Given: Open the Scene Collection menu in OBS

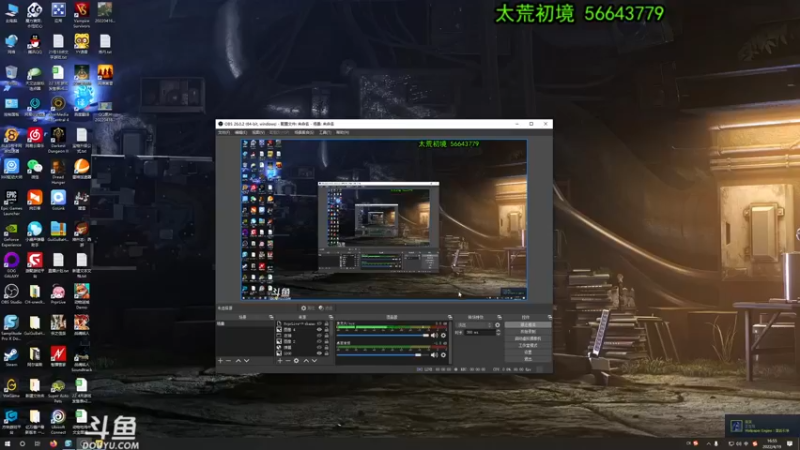Looking at the screenshot, I should tap(304, 132).
